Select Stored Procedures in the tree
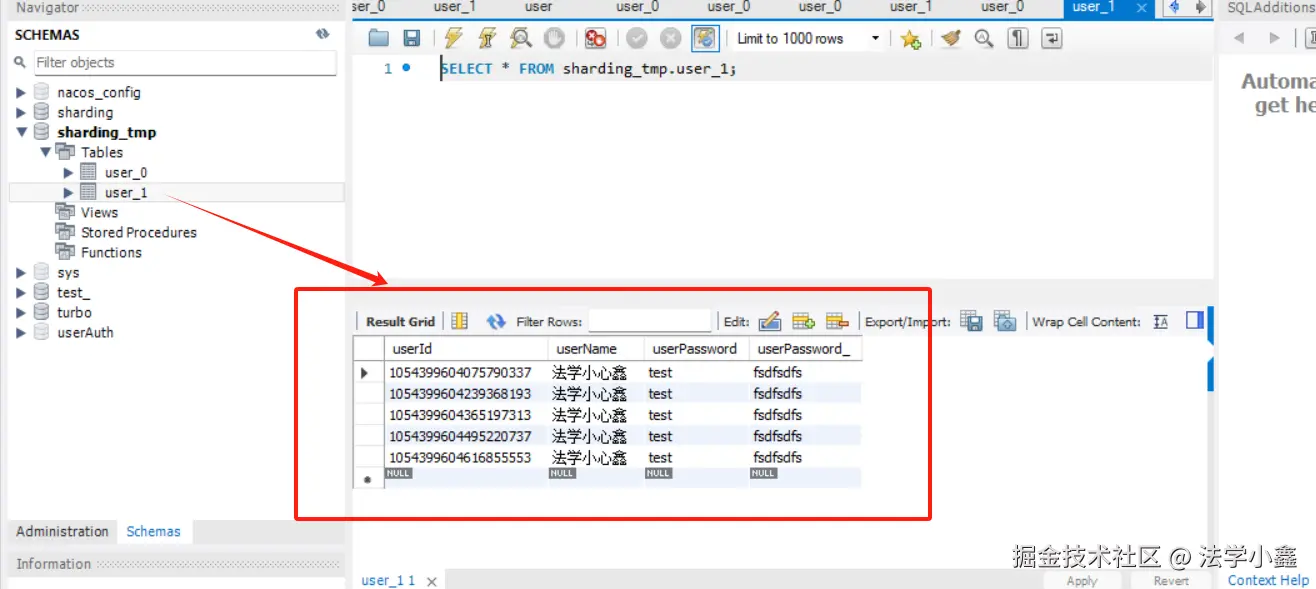The image size is (1316, 589). [x=139, y=232]
